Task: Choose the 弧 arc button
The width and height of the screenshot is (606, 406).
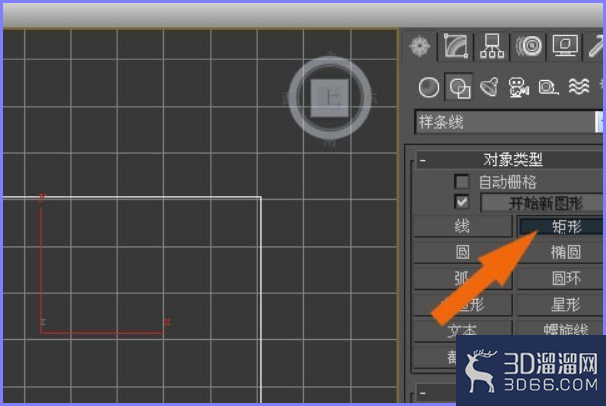Action: (463, 278)
